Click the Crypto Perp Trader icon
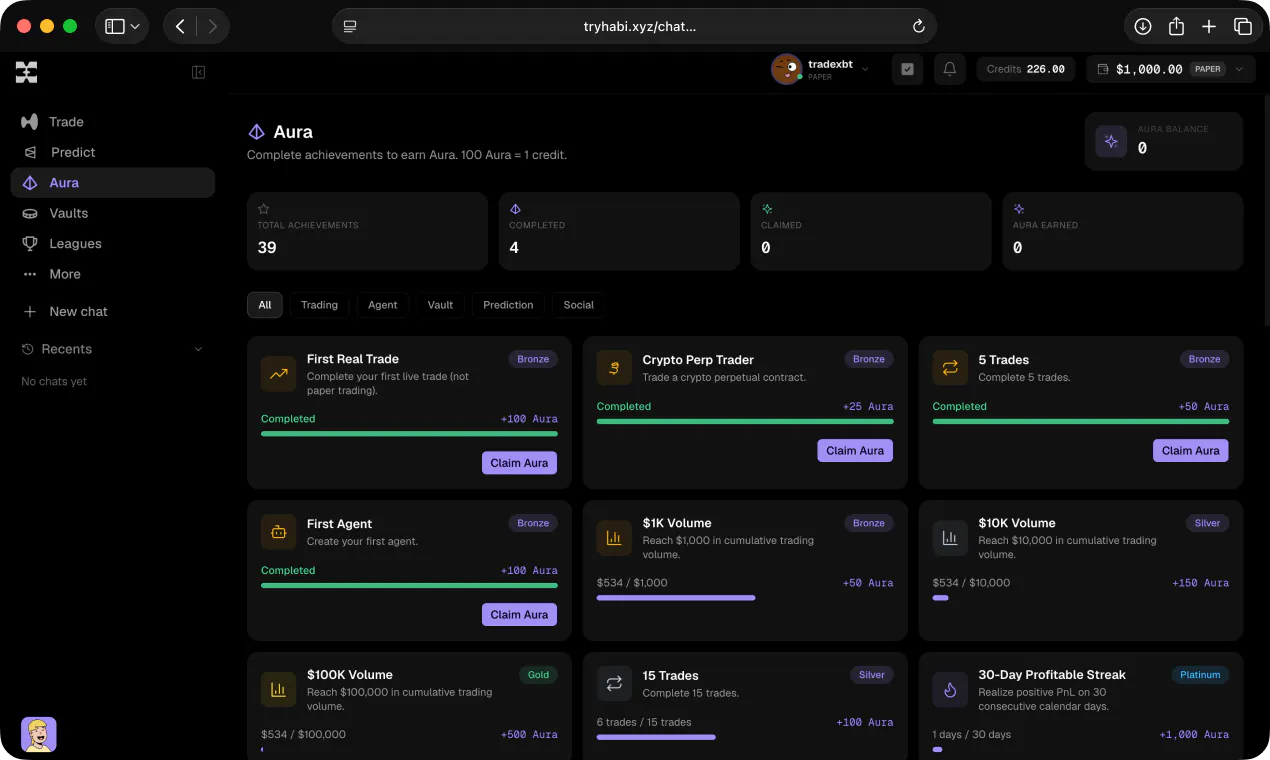 (614, 368)
